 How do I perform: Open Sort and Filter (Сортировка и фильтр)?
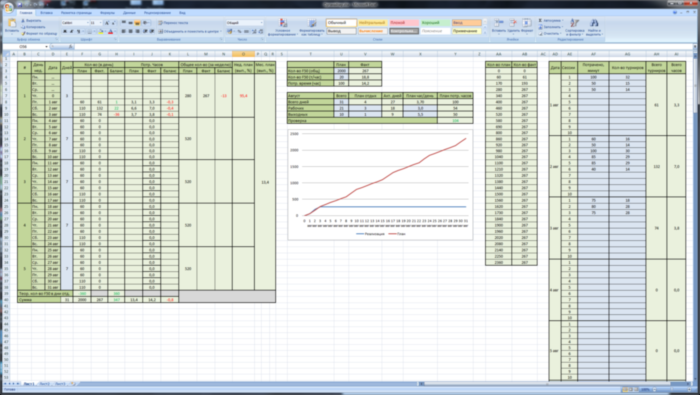tap(575, 27)
